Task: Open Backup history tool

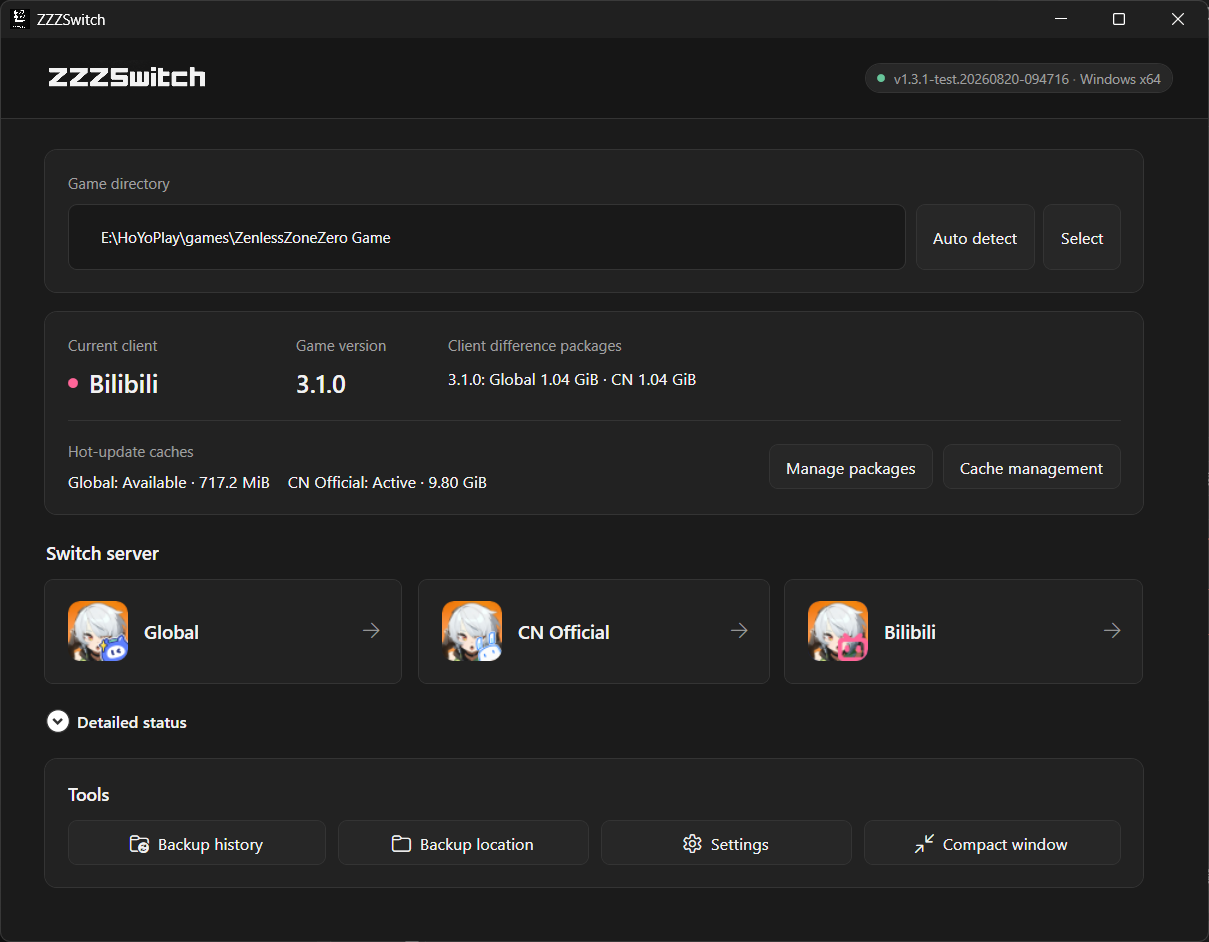Action: [197, 843]
